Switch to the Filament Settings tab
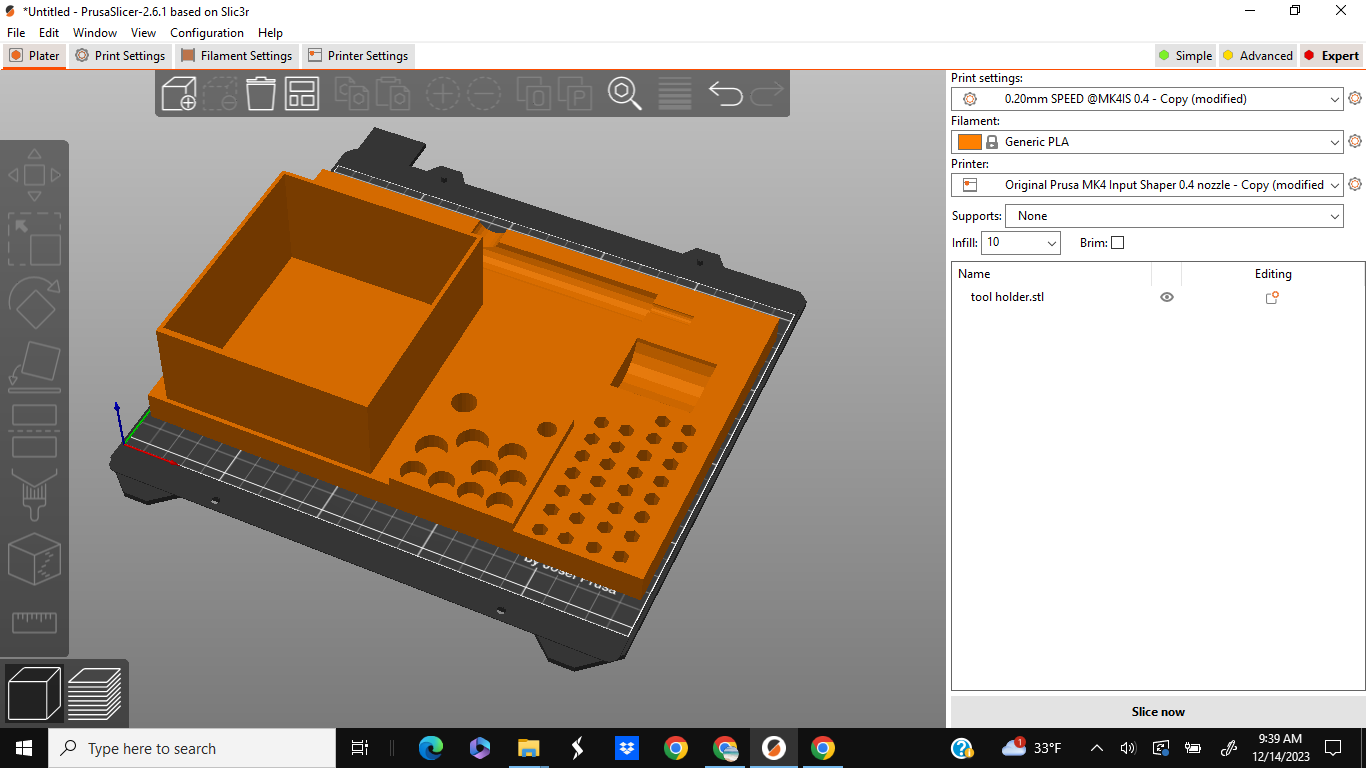The height and width of the screenshot is (768, 1366). 237,56
